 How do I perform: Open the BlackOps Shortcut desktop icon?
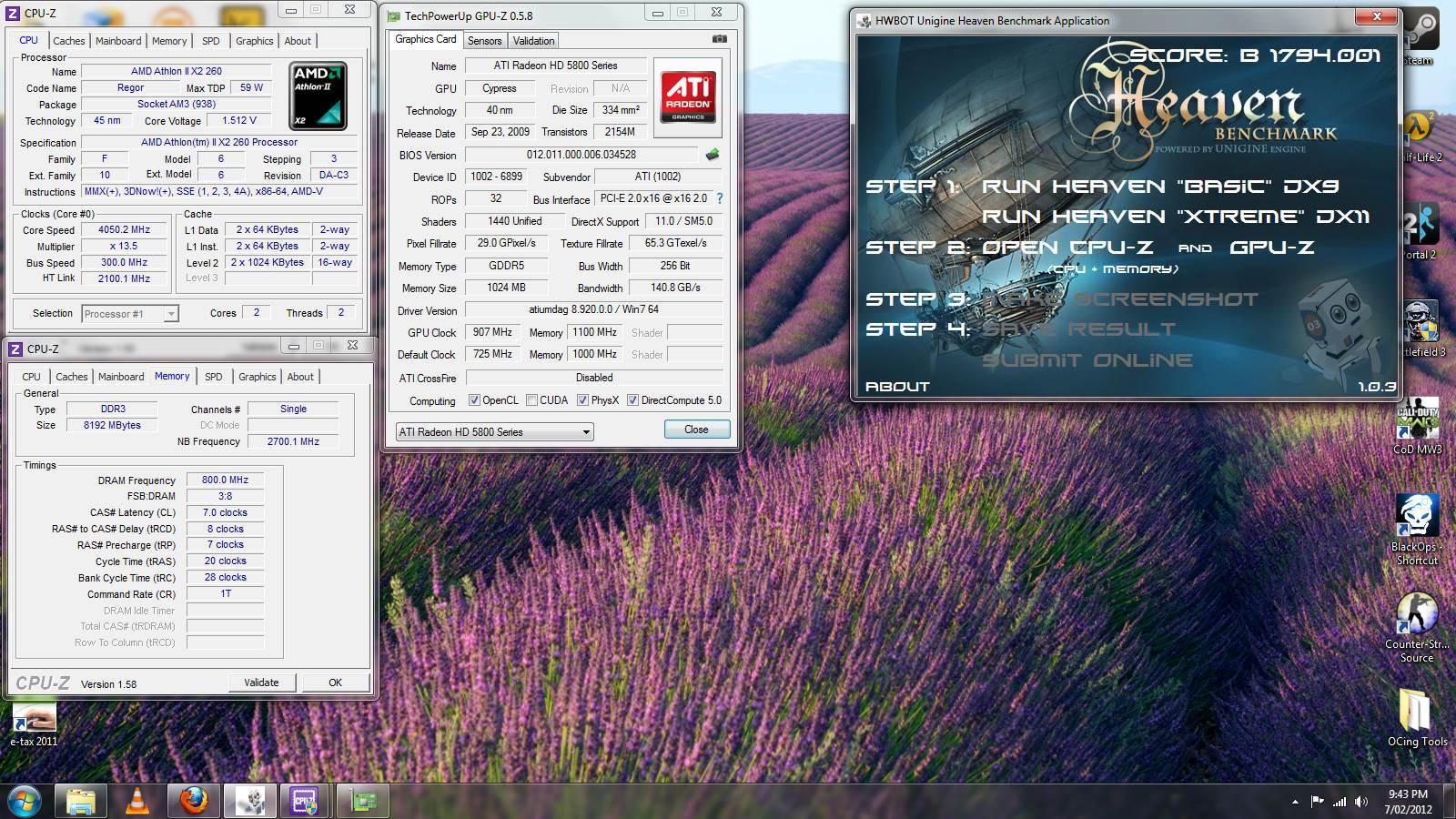tap(1417, 530)
